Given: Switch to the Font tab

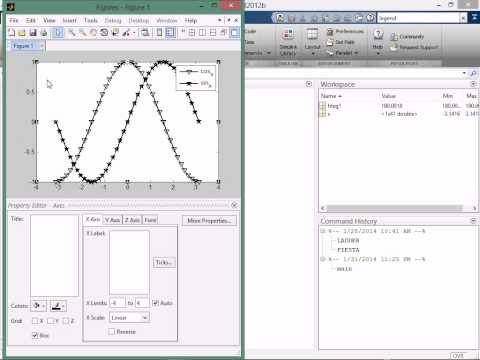Looking at the screenshot, I should point(150,220).
